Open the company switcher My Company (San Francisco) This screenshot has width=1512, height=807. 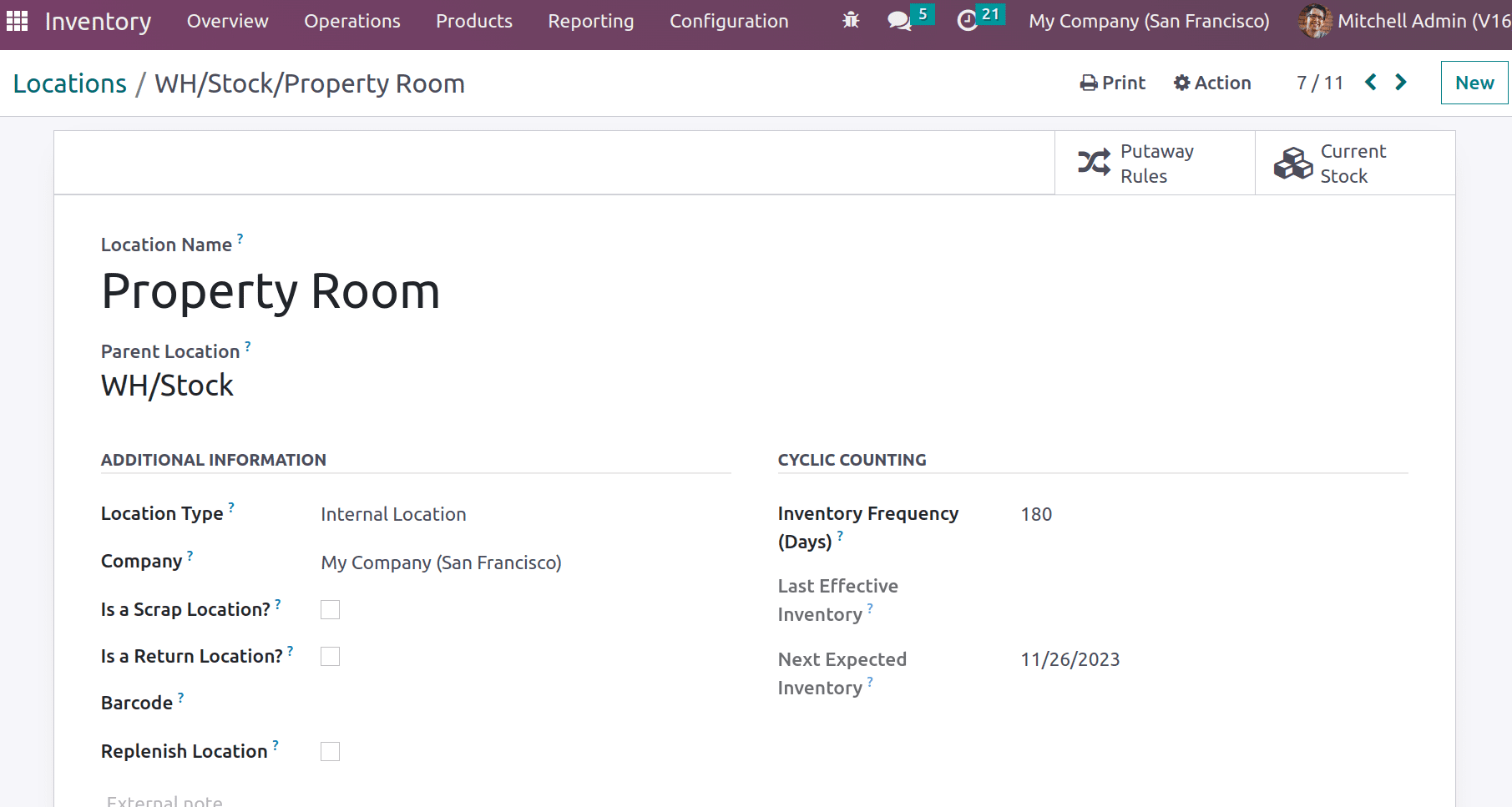pyautogui.click(x=1149, y=21)
